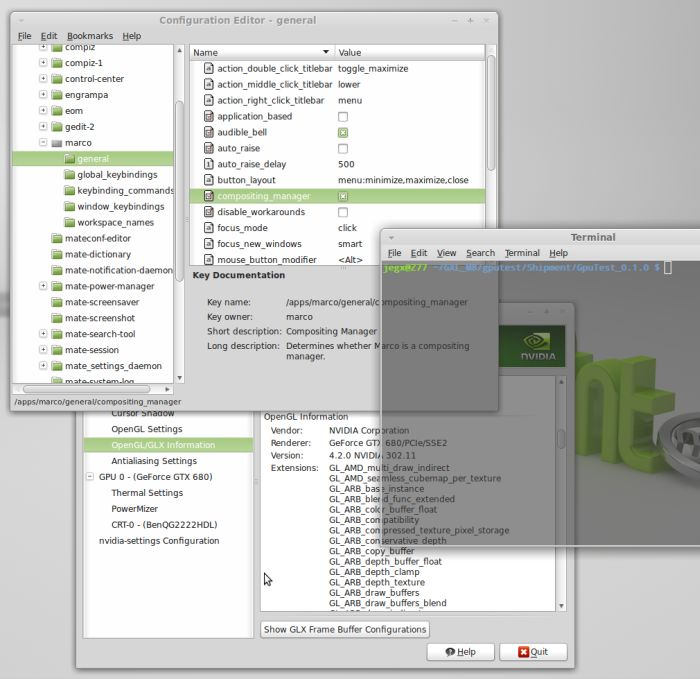The image size is (700, 679).
Task: Click the keybinding_commands folder icon
Action: [69, 191]
